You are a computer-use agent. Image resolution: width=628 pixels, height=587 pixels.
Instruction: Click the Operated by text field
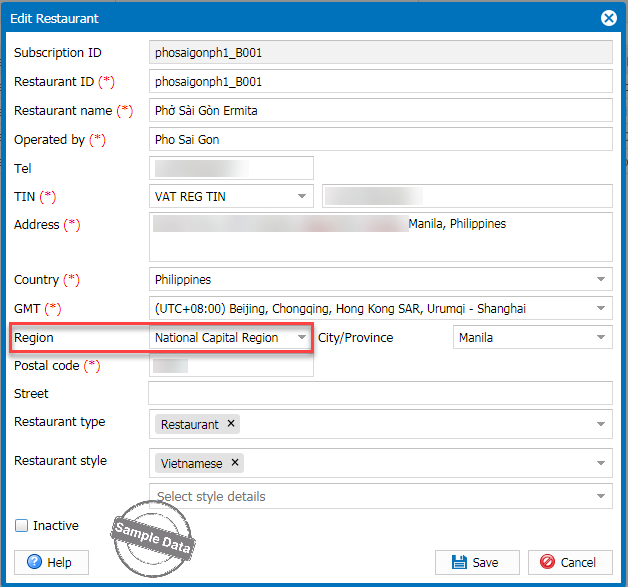click(x=380, y=140)
